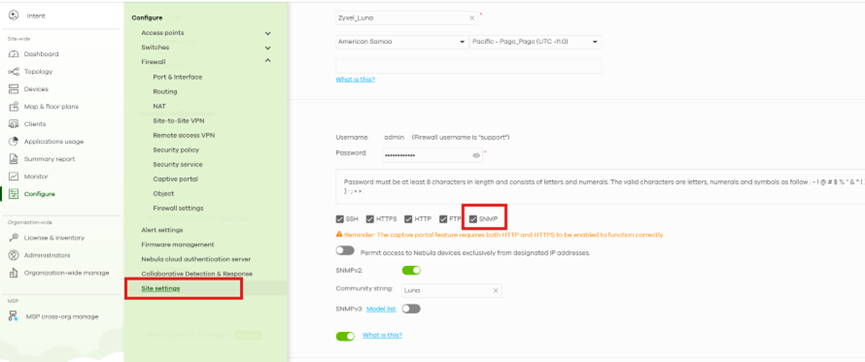Open the Object menu item
This screenshot has width=865, height=362.
click(163, 194)
